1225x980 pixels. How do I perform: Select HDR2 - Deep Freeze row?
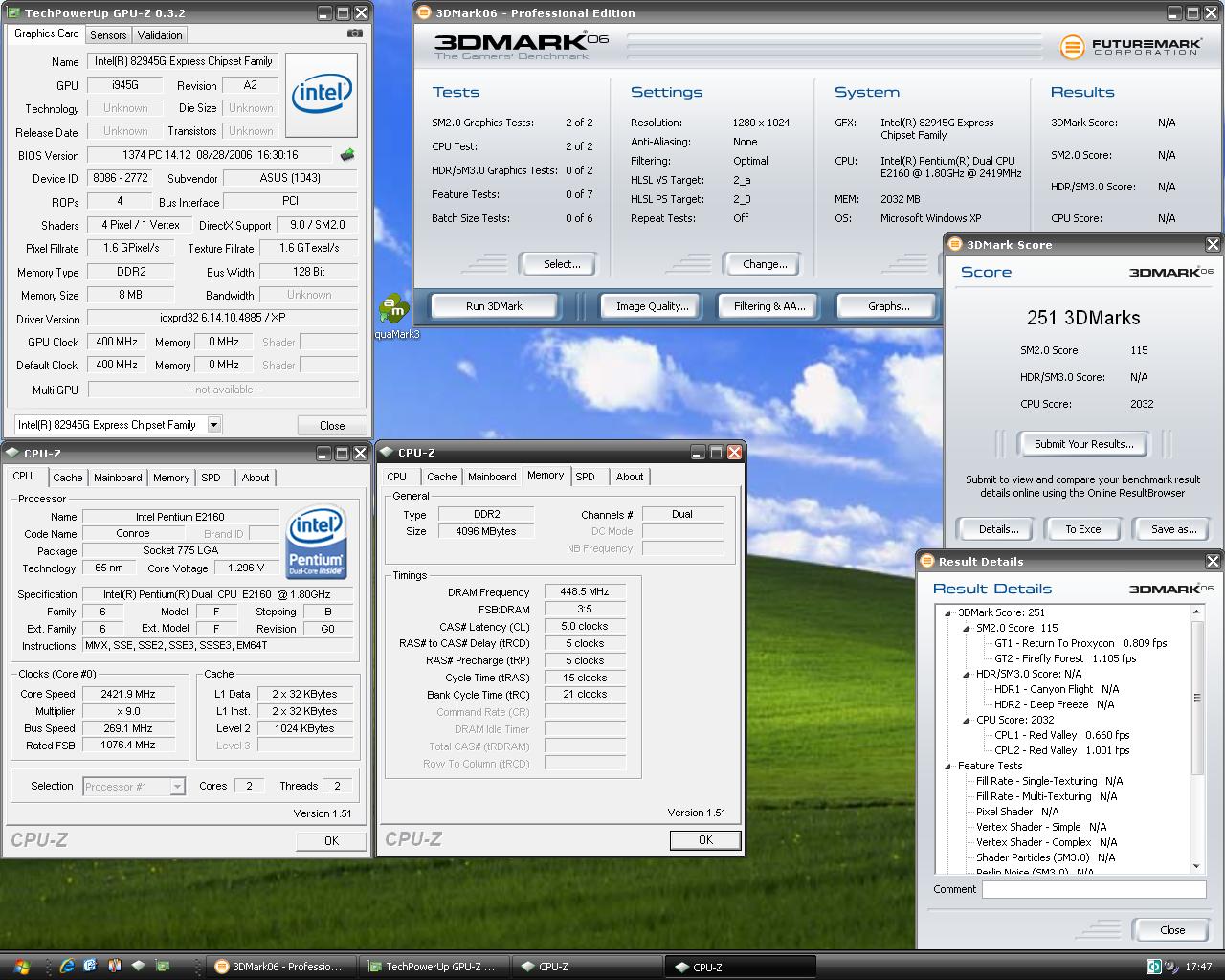tap(1054, 704)
